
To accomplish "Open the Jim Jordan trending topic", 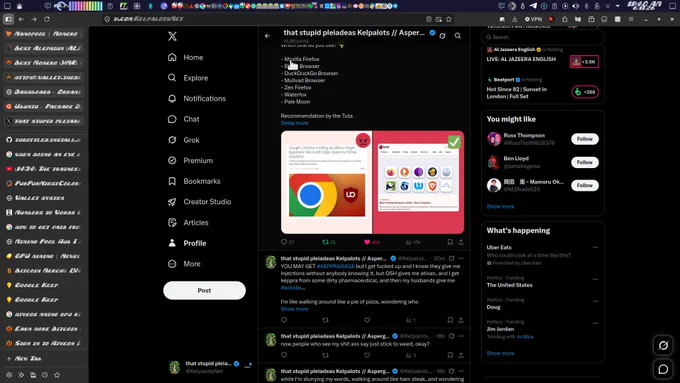I will coord(500,329).
